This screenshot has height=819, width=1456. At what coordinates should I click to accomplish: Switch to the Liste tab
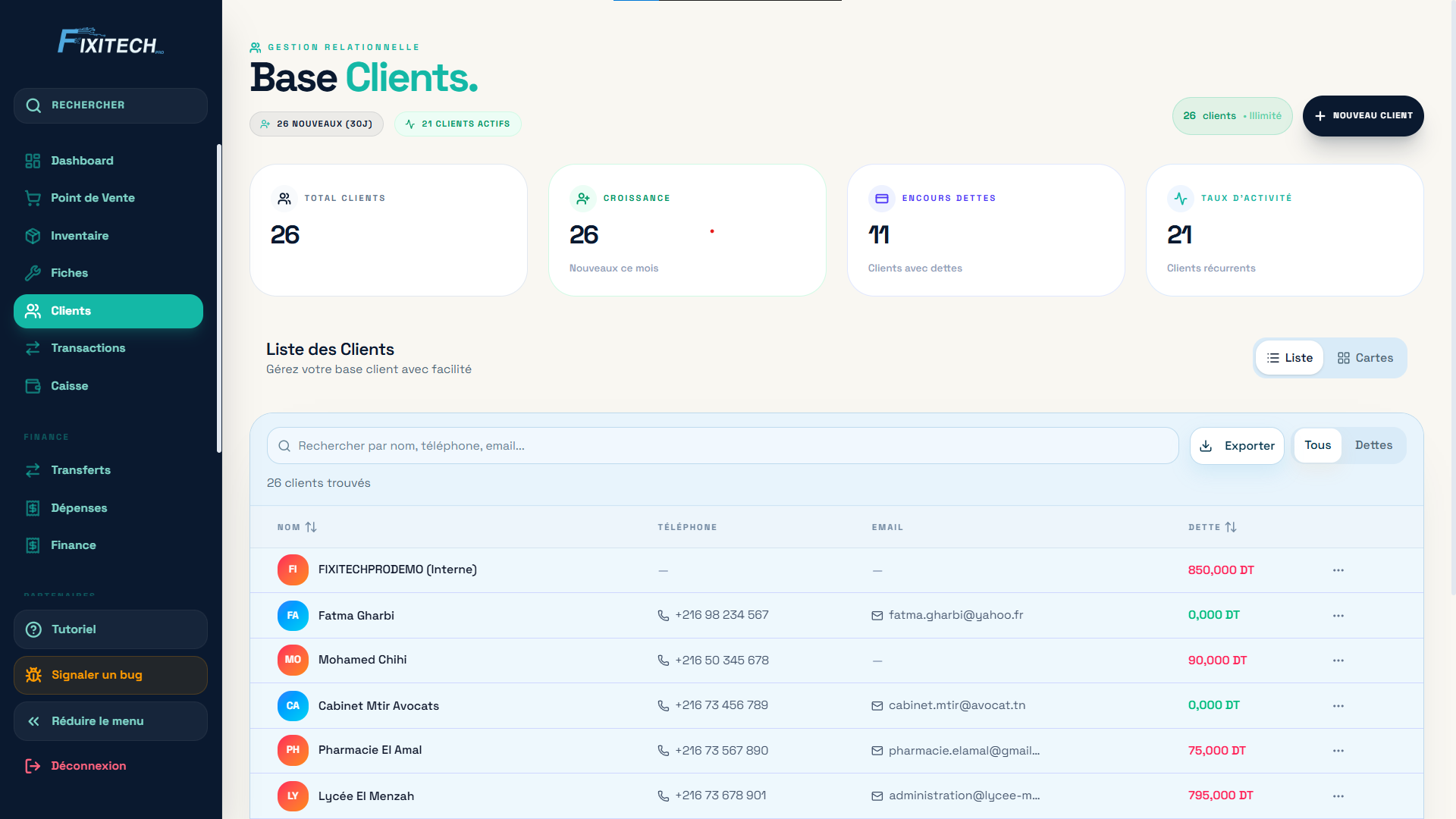1289,357
